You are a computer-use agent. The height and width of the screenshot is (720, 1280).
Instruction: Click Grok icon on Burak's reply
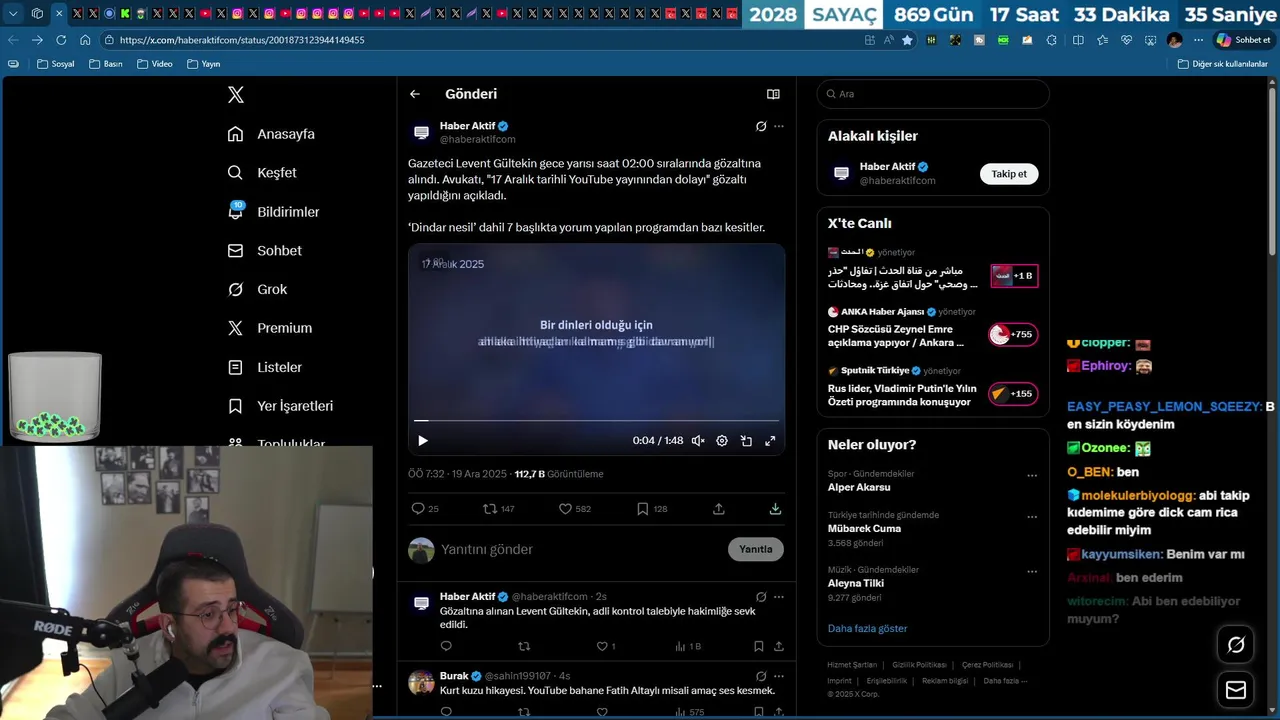761,676
